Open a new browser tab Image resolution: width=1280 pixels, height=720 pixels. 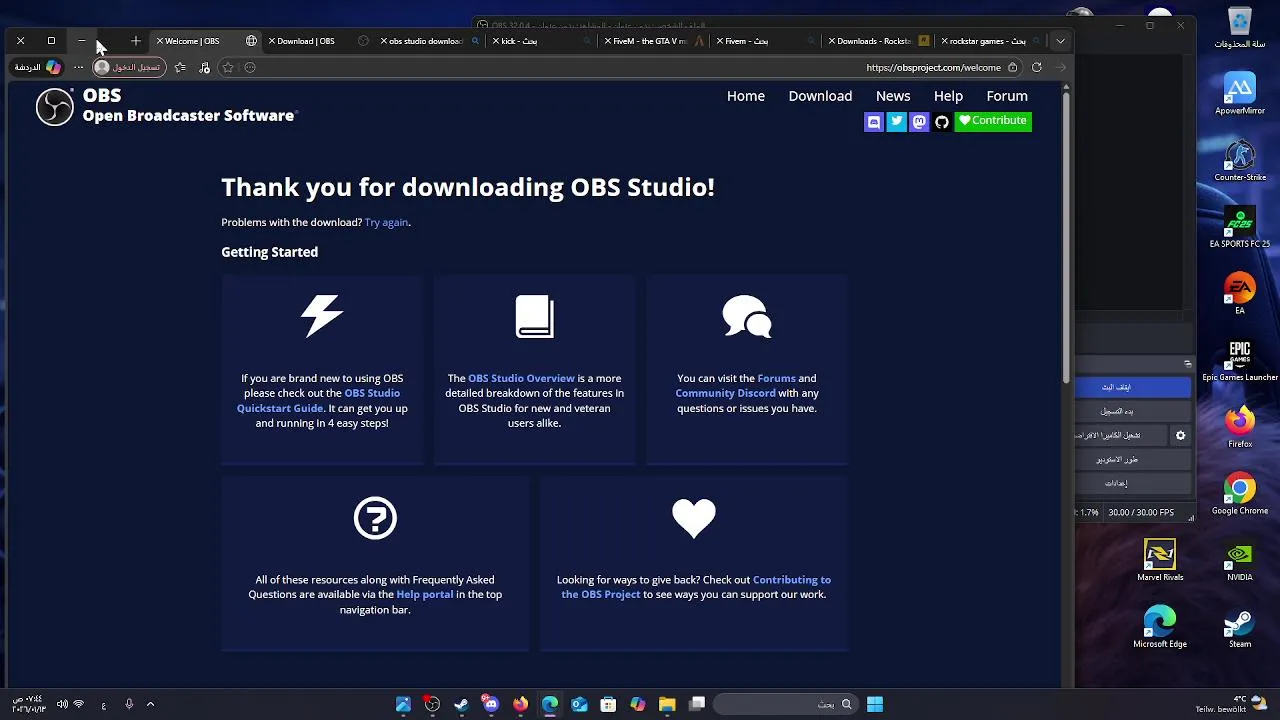pos(136,41)
